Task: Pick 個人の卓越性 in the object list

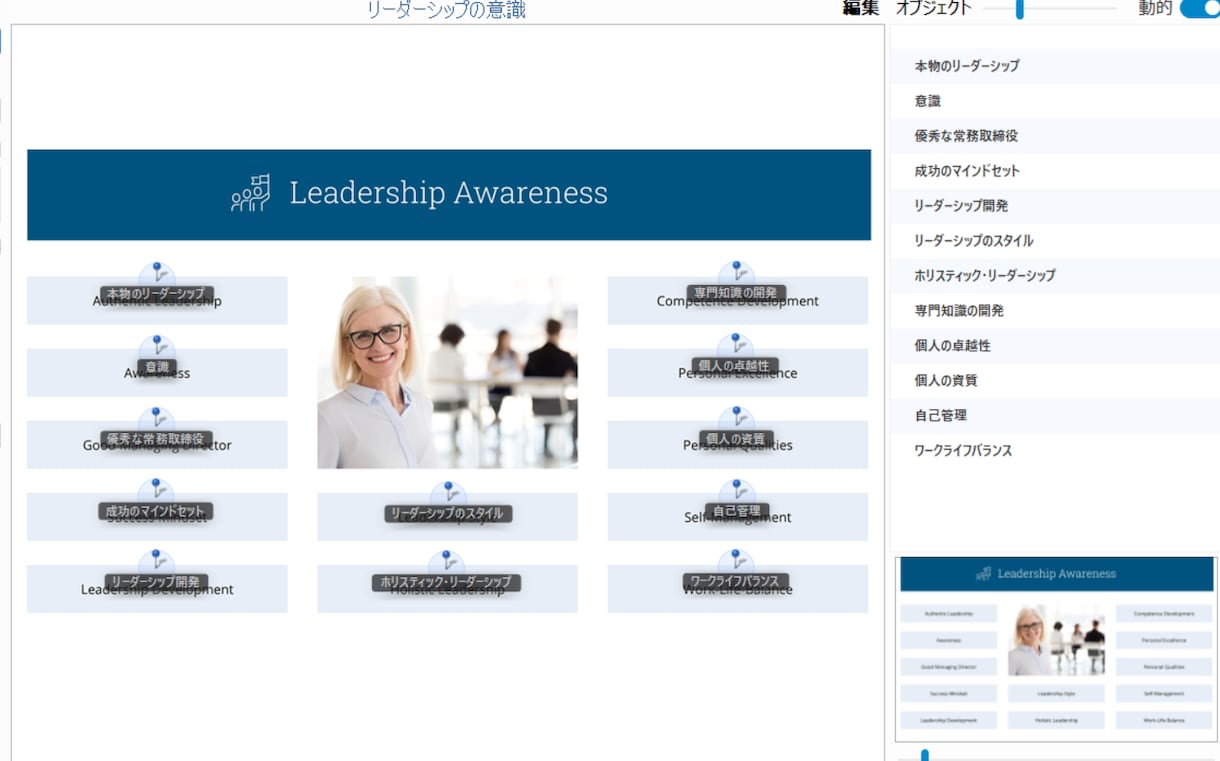Action: click(1055, 346)
